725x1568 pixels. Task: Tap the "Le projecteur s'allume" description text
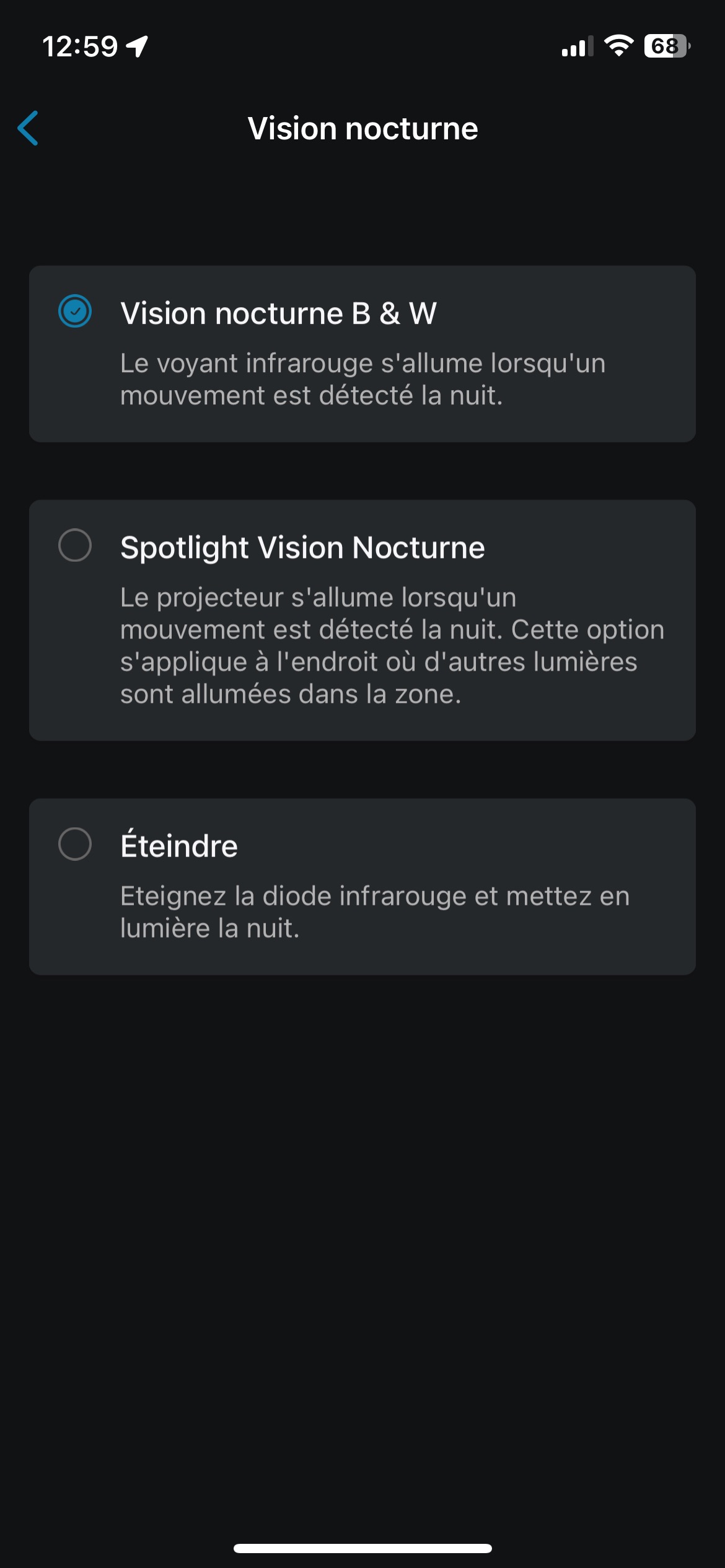392,645
